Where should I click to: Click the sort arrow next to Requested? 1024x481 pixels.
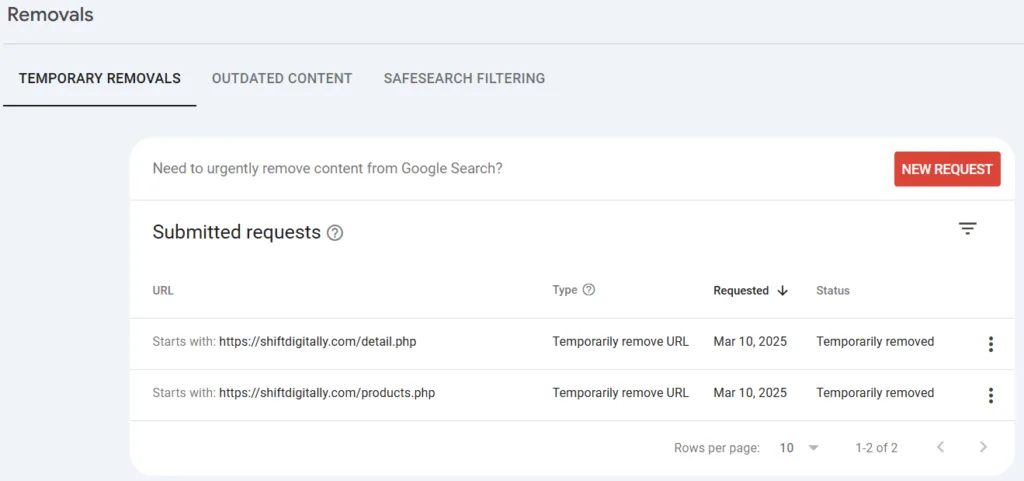[782, 291]
